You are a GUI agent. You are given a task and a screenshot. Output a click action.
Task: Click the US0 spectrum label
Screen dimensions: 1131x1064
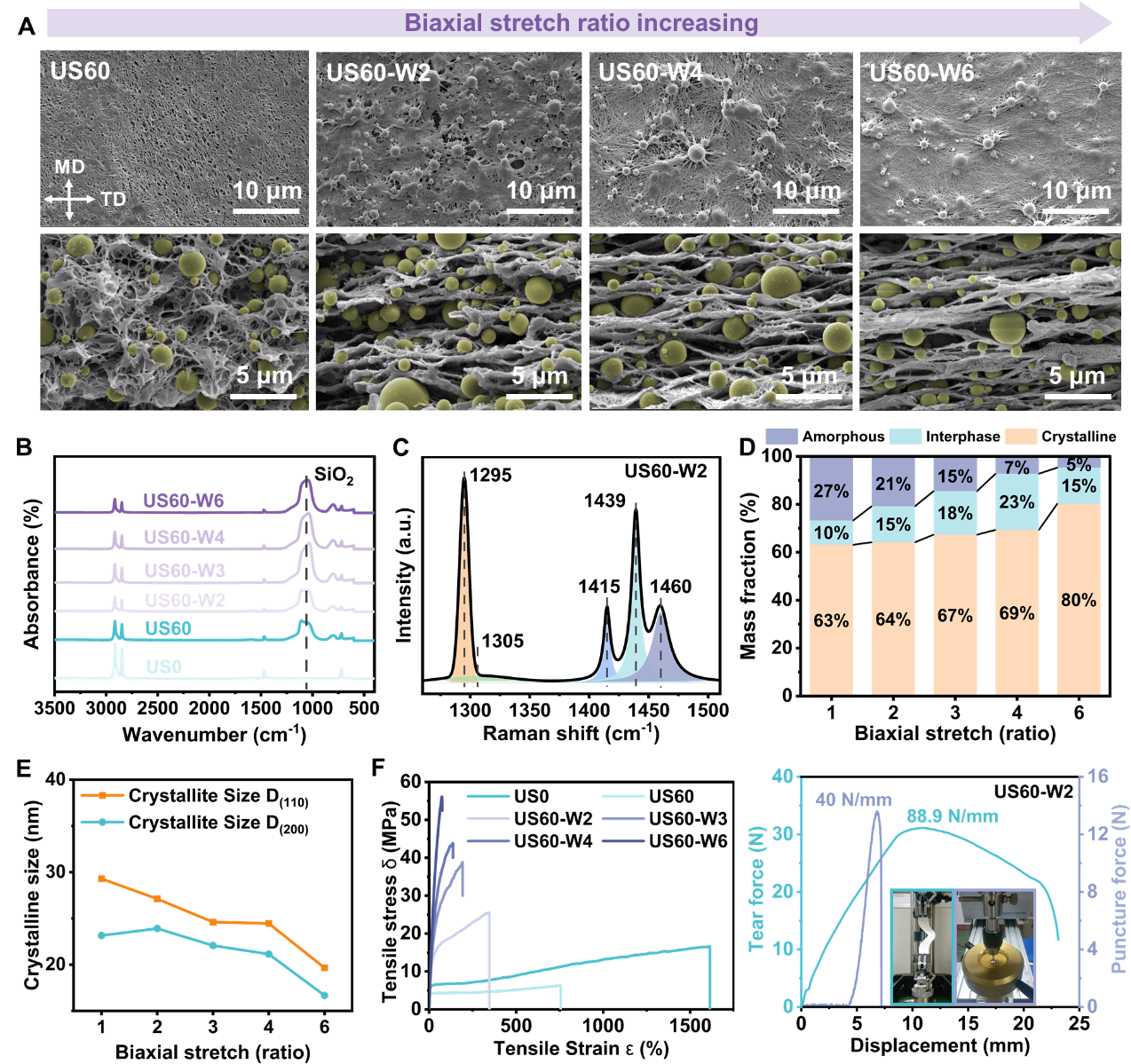click(163, 666)
